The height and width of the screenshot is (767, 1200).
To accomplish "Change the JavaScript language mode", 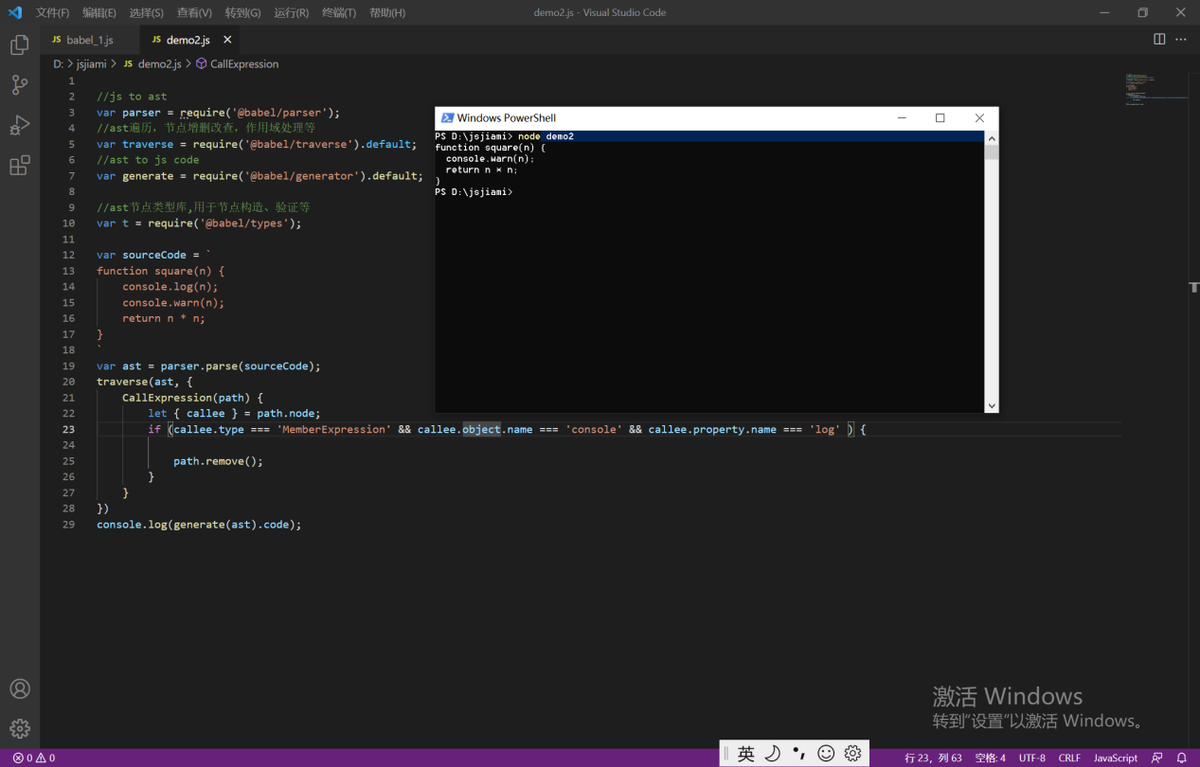I will (1115, 758).
